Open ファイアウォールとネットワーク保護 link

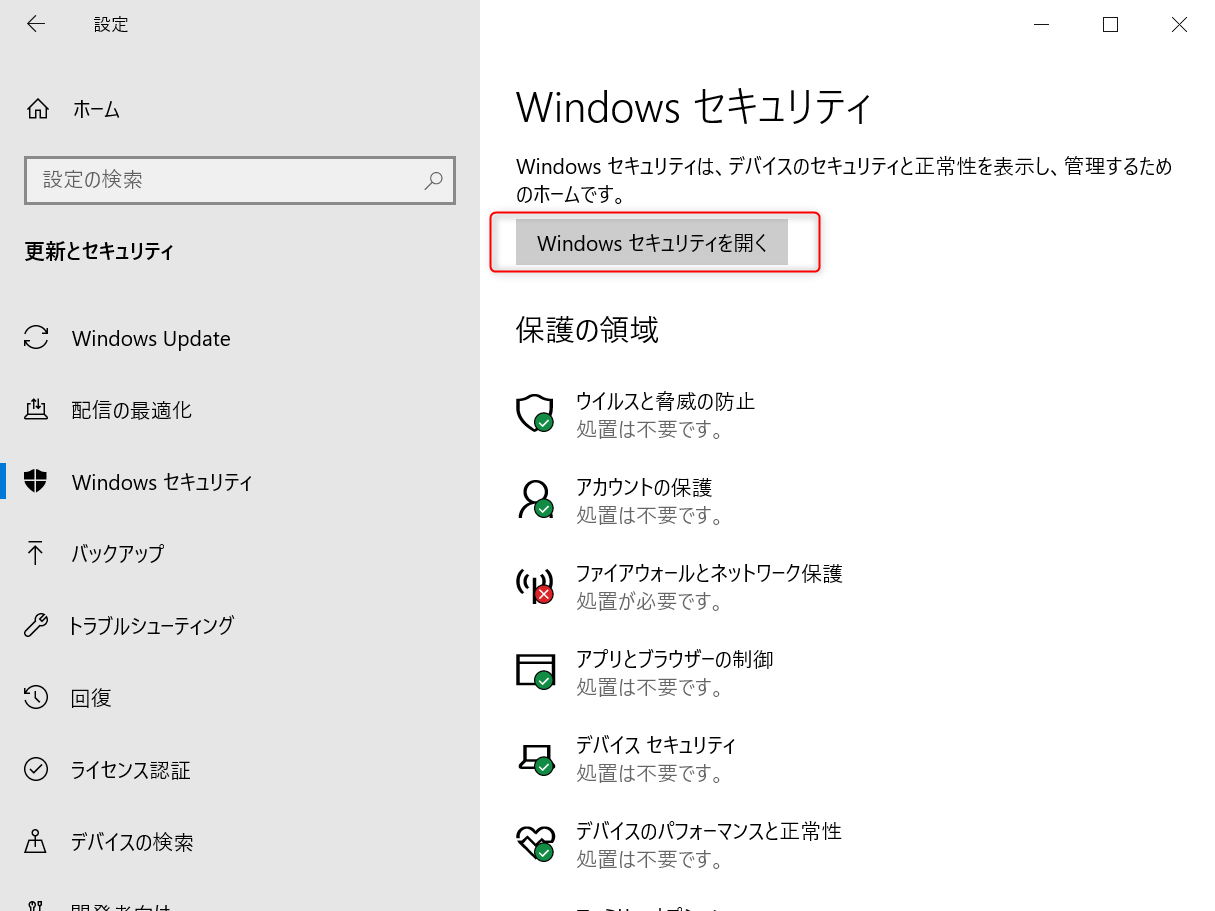[709, 574]
